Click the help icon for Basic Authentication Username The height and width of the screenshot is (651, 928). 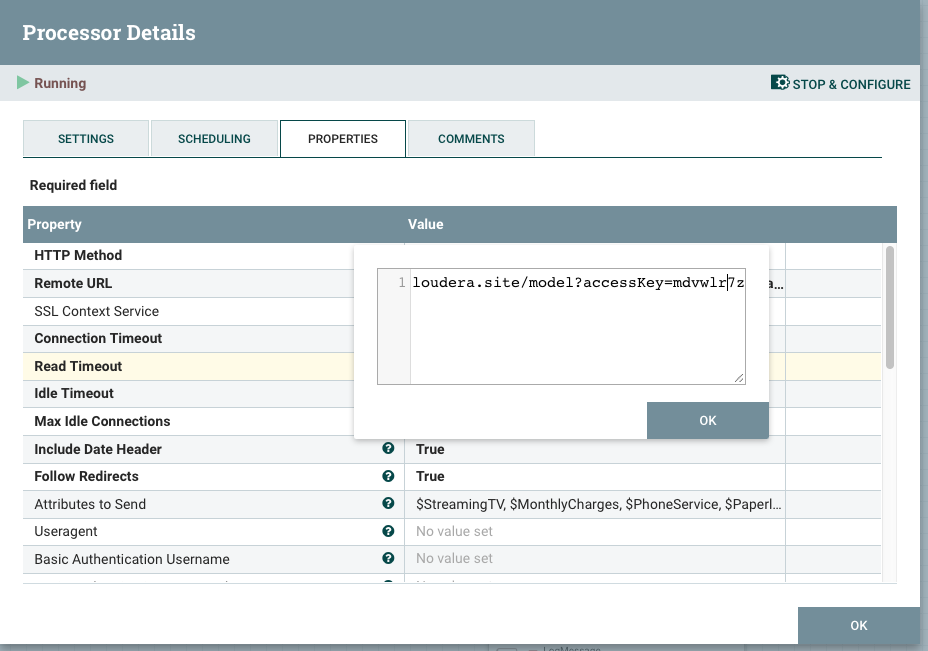(388, 558)
